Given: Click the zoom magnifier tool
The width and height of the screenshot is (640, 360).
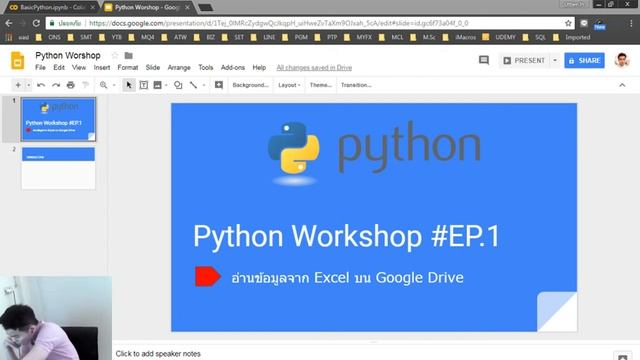Looking at the screenshot, I should coord(103,85).
